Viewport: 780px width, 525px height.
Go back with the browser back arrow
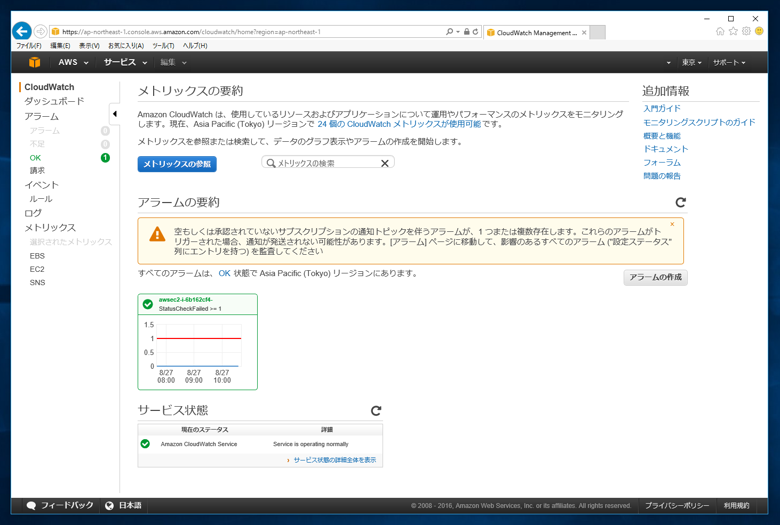pyautogui.click(x=21, y=31)
